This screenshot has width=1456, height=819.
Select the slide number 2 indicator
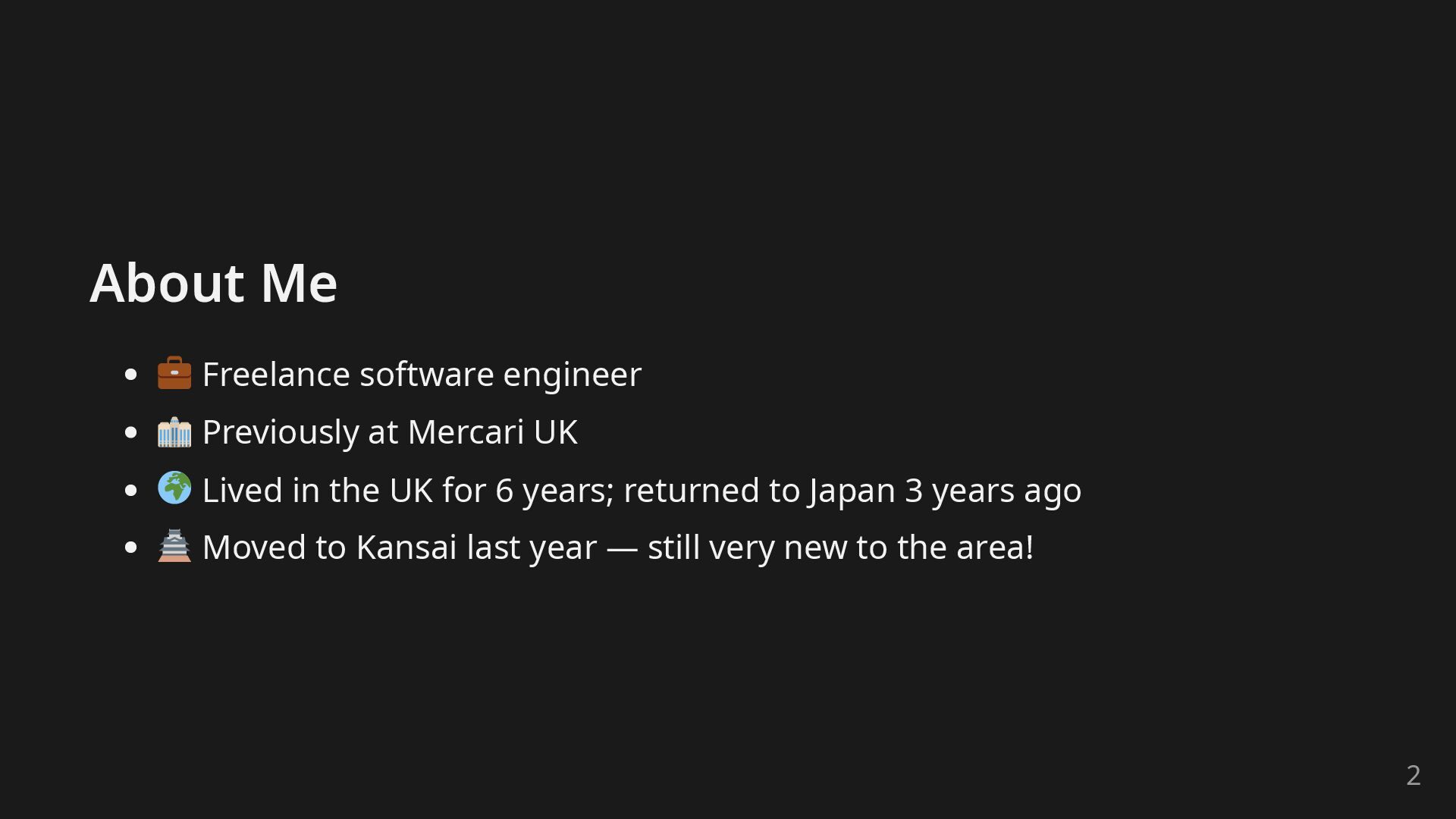click(1414, 775)
